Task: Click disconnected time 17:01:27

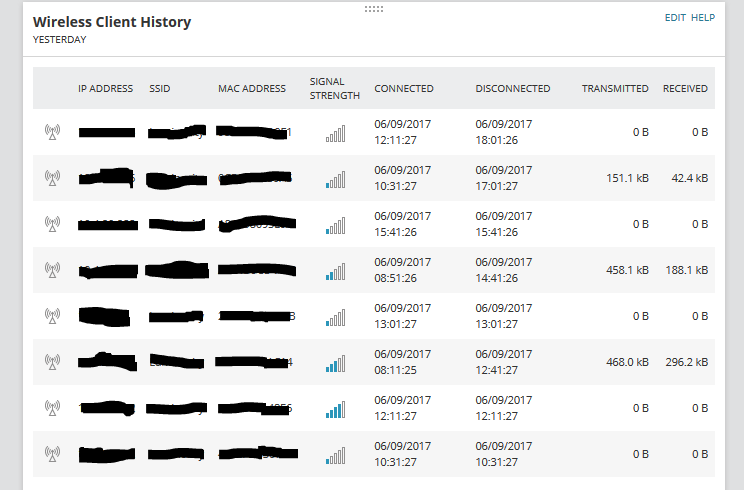Action: 497,186
